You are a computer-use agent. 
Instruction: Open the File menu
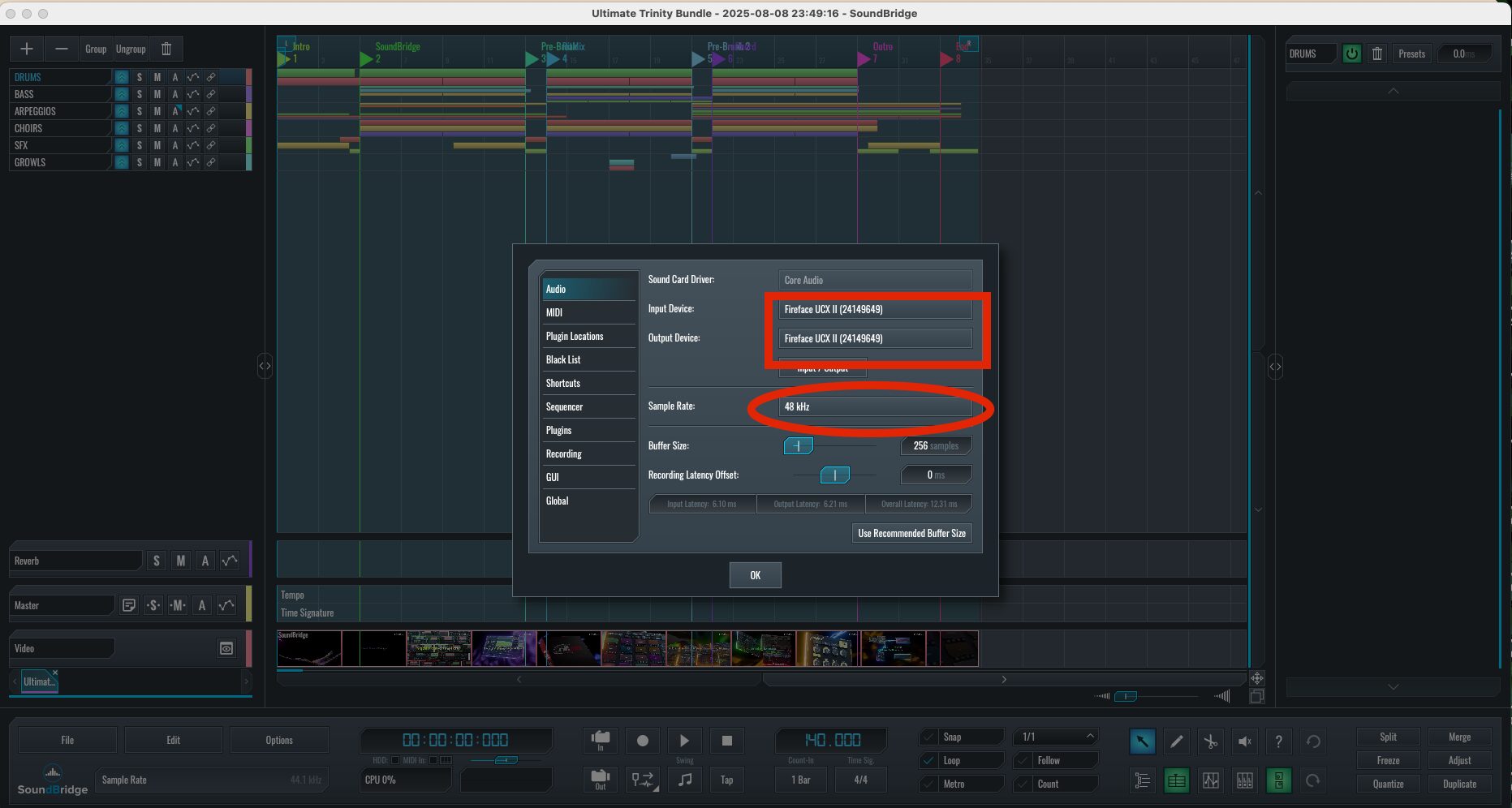pos(67,740)
